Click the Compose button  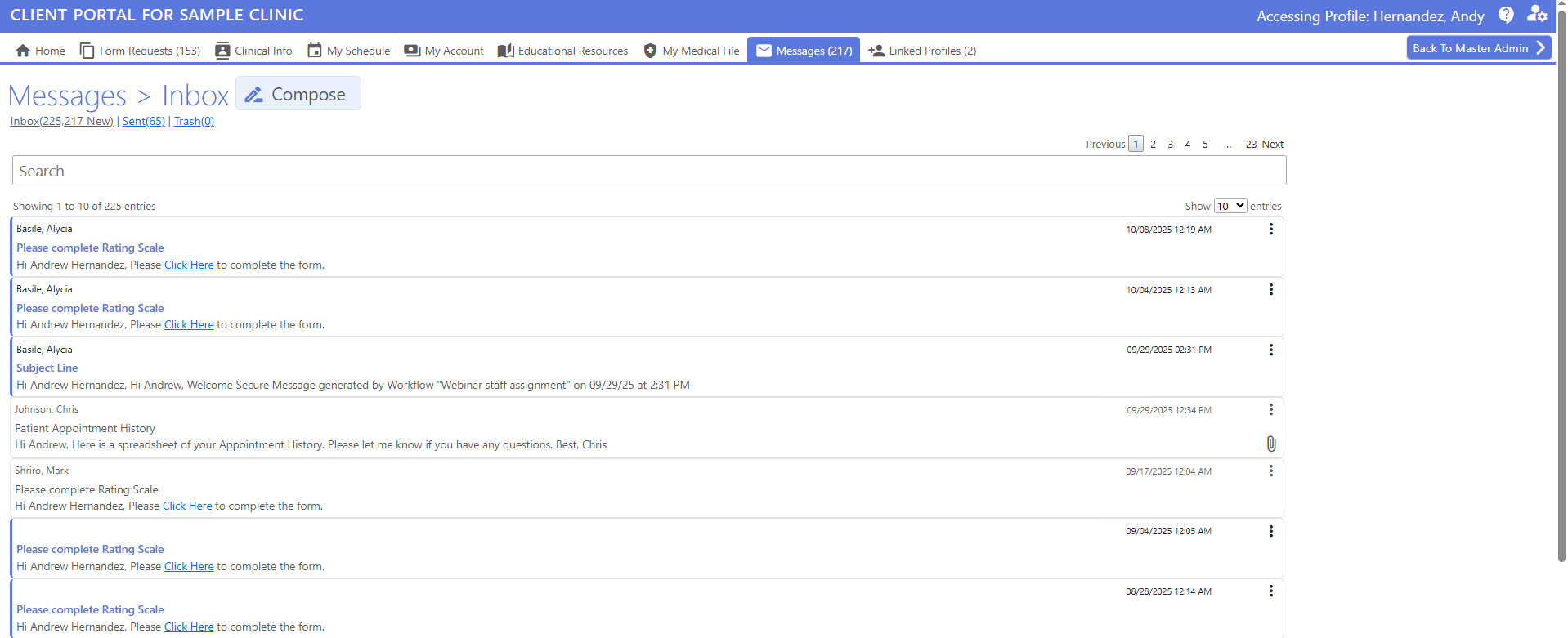298,94
